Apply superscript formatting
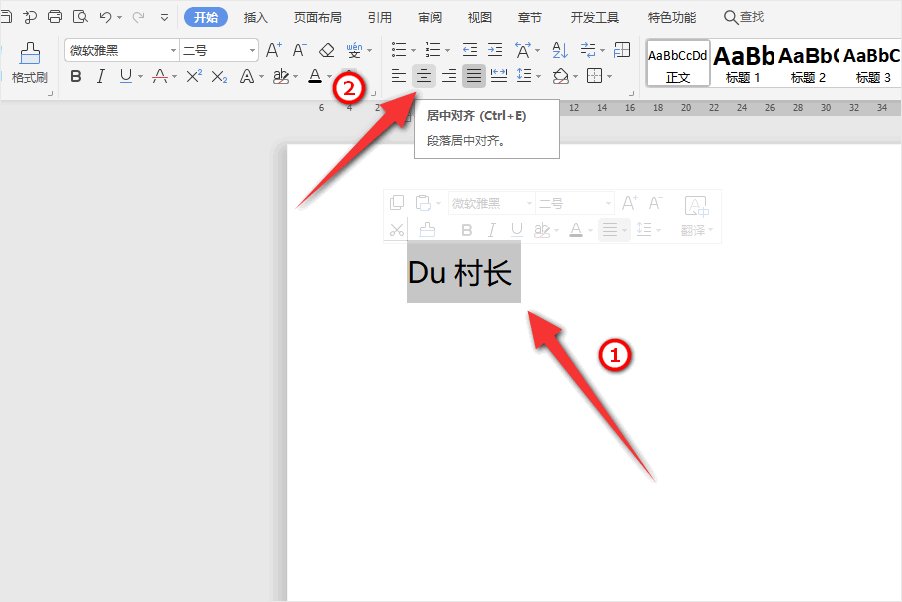 coord(194,76)
